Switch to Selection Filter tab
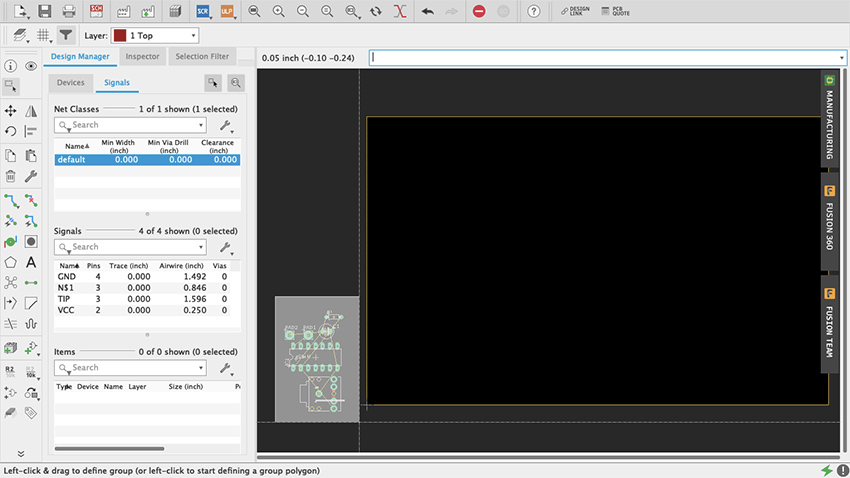The width and height of the screenshot is (850, 478). click(202, 56)
